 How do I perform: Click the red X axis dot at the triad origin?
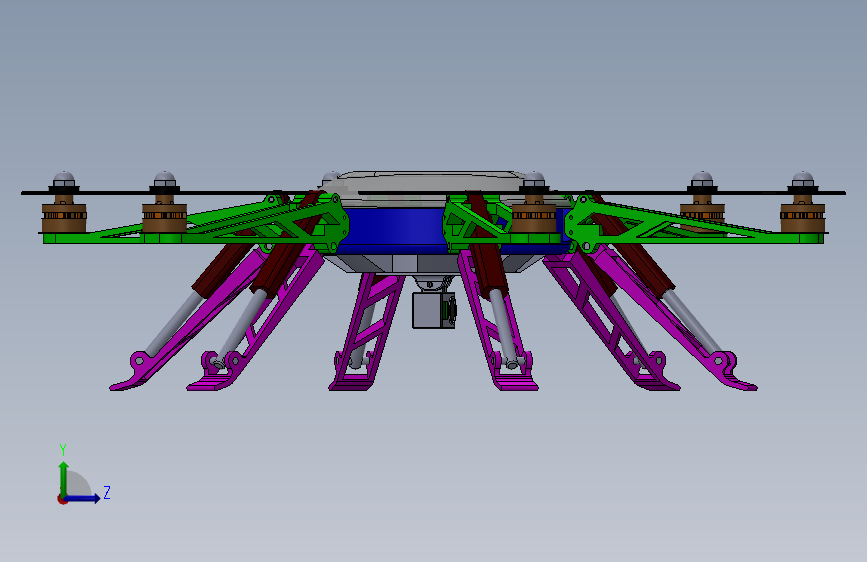[x=62, y=499]
